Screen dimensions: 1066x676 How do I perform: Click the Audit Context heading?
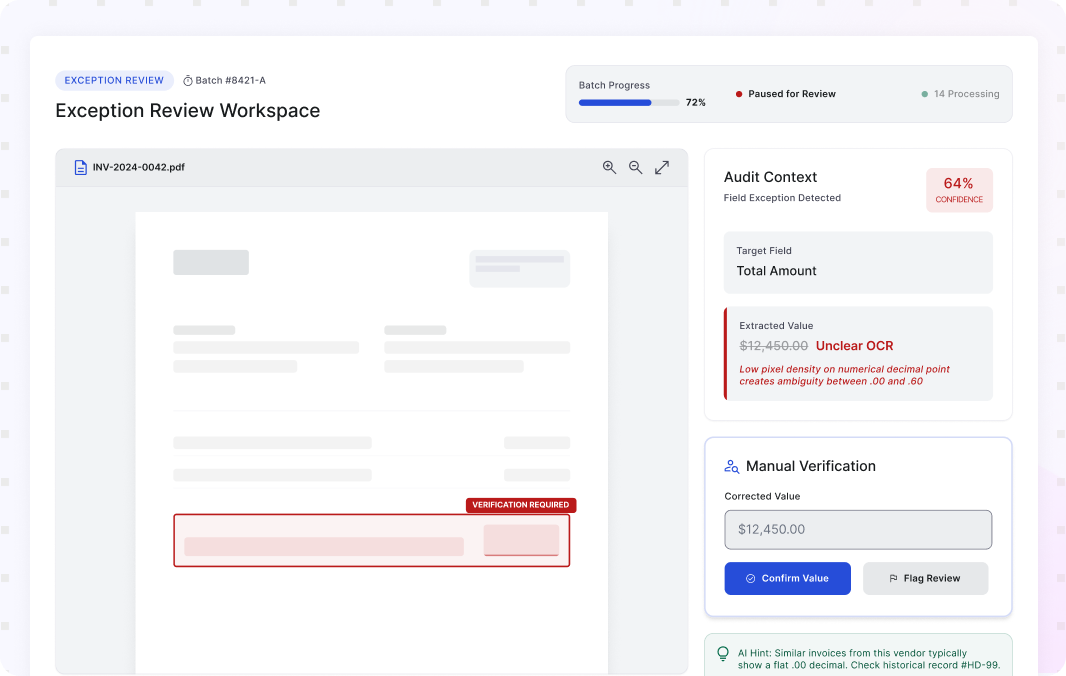[770, 178]
